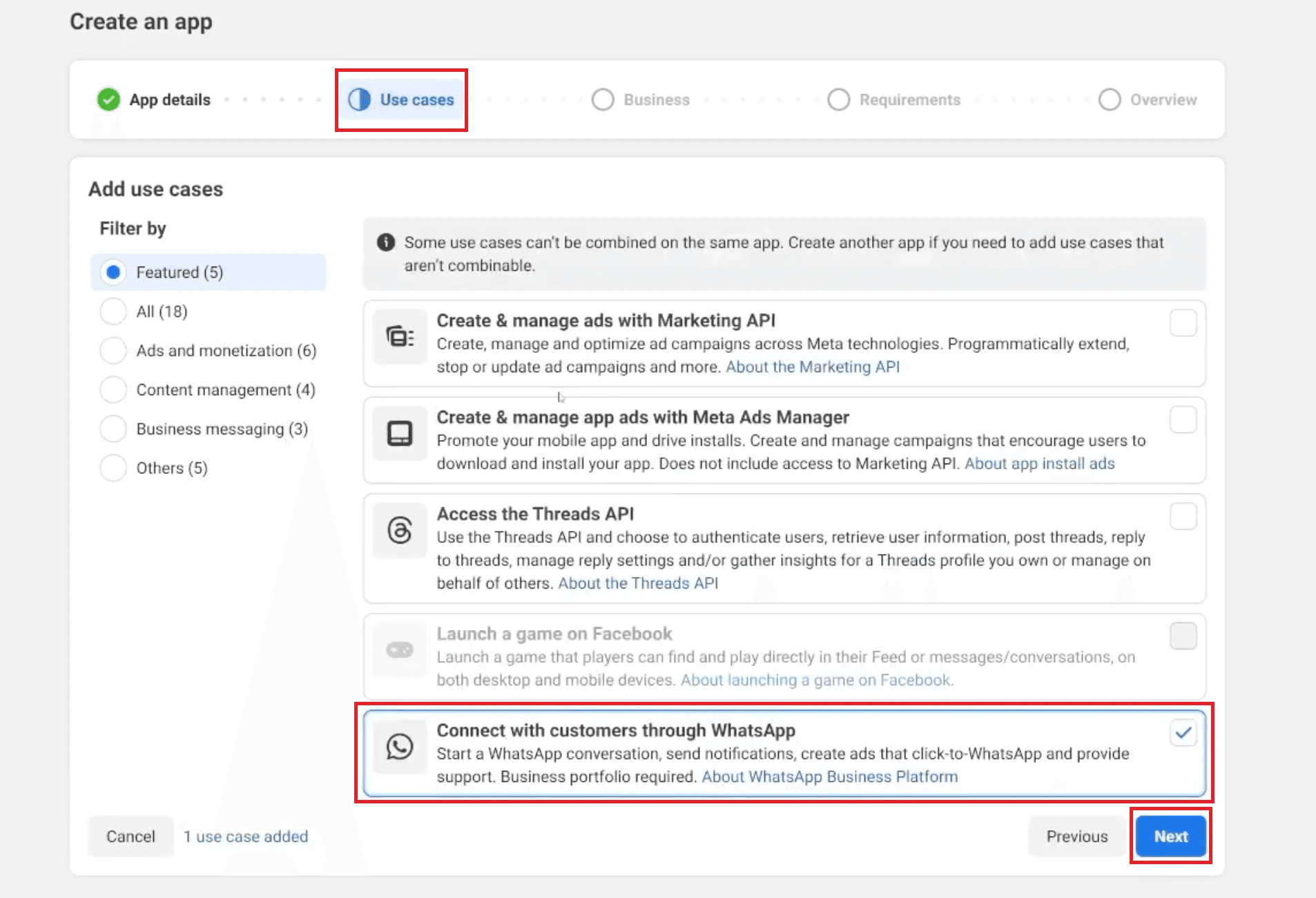Image resolution: width=1316 pixels, height=898 pixels.
Task: Click the green App details checkmark icon
Action: (108, 99)
